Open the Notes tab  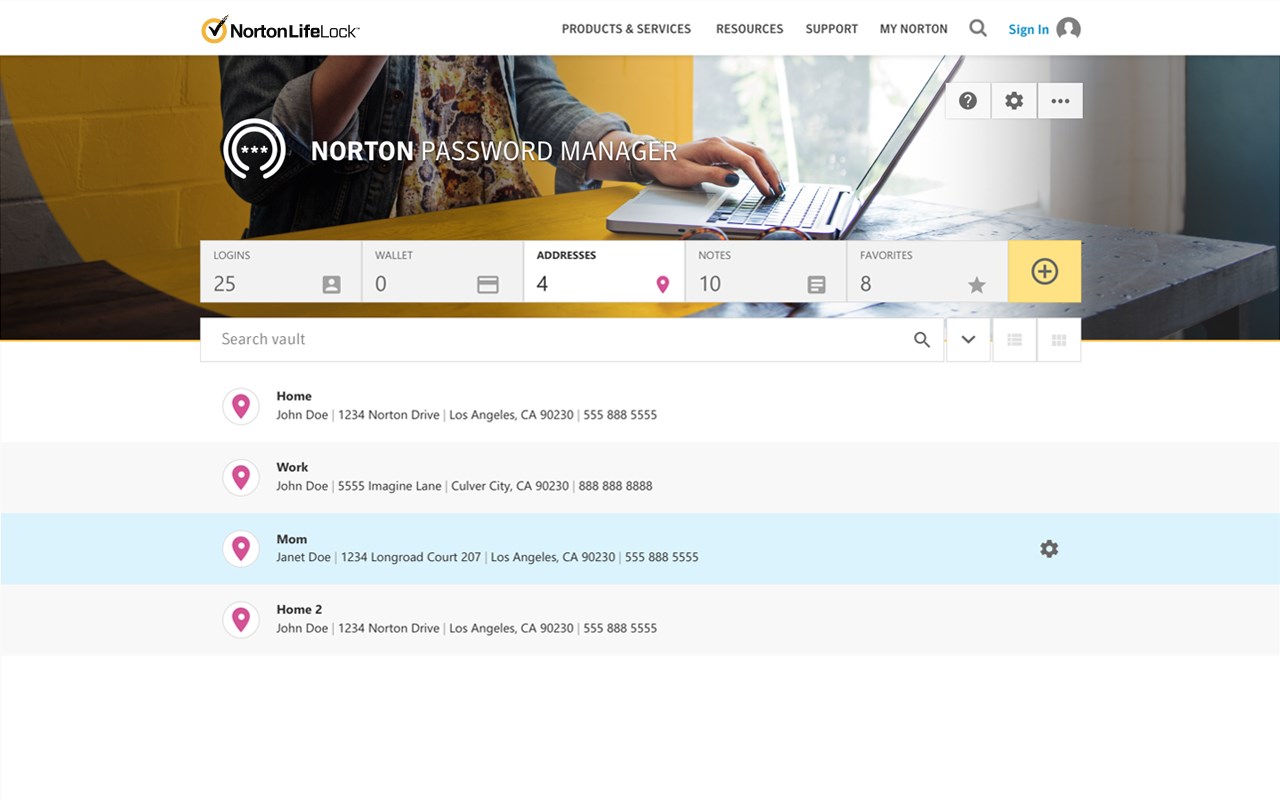pyautogui.click(x=765, y=271)
